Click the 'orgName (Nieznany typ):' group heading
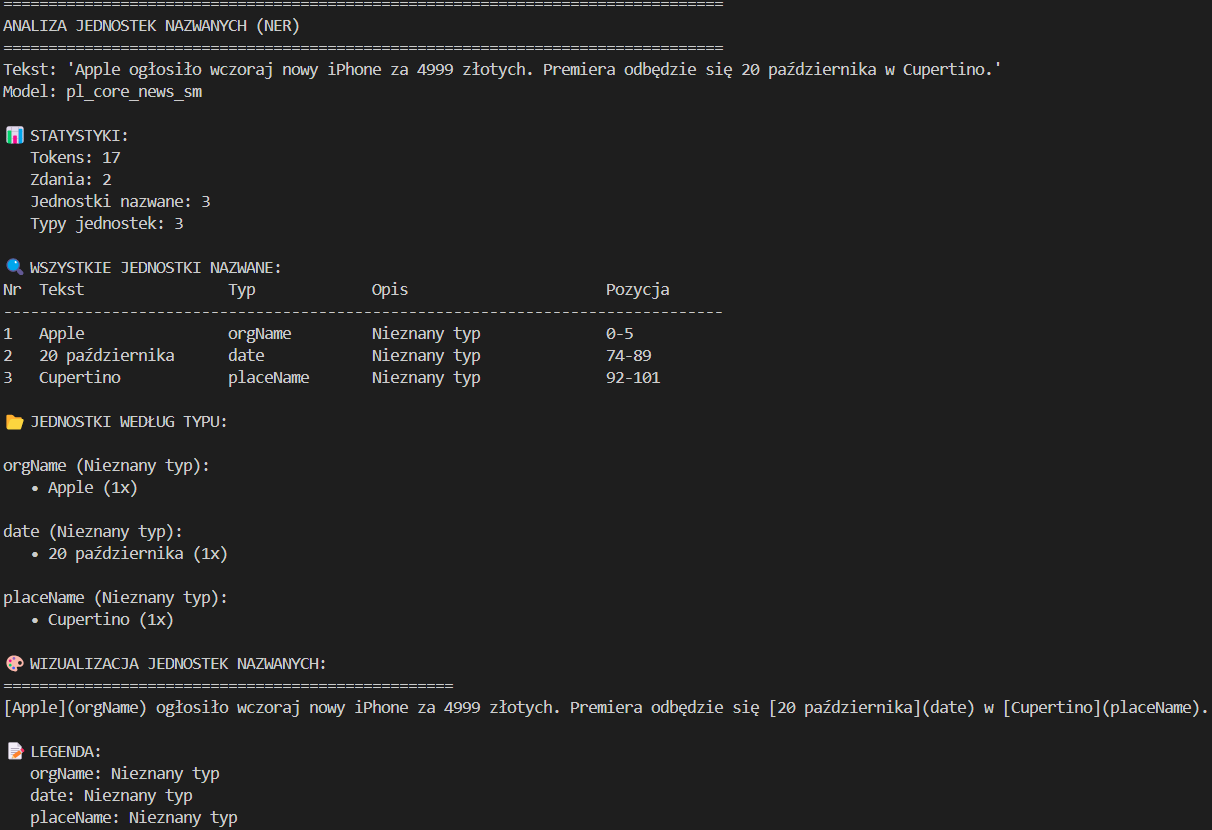This screenshot has height=830, width=1212. point(107,465)
